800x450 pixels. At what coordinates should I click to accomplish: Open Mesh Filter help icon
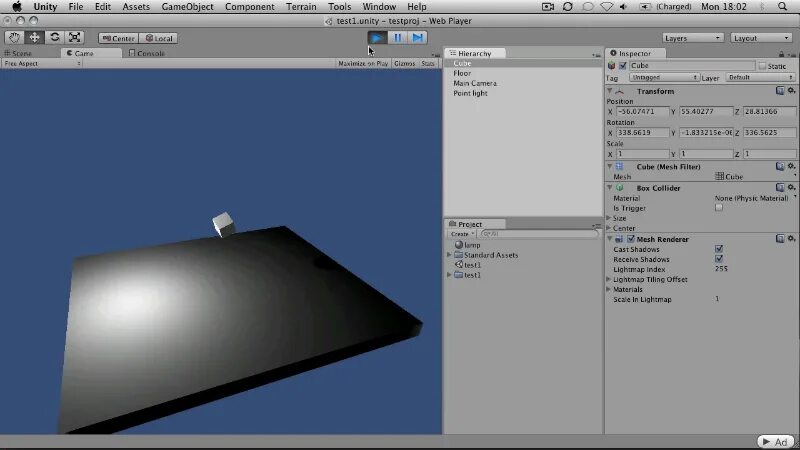tap(780, 166)
